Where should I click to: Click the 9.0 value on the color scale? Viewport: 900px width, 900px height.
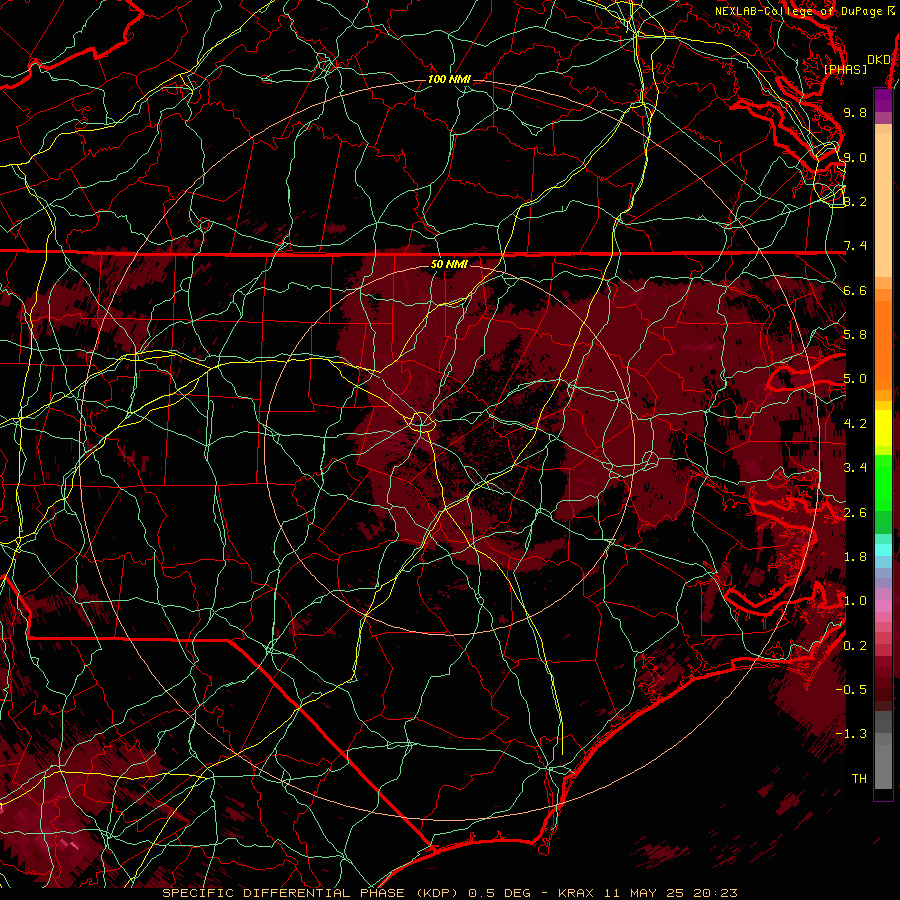[855, 157]
